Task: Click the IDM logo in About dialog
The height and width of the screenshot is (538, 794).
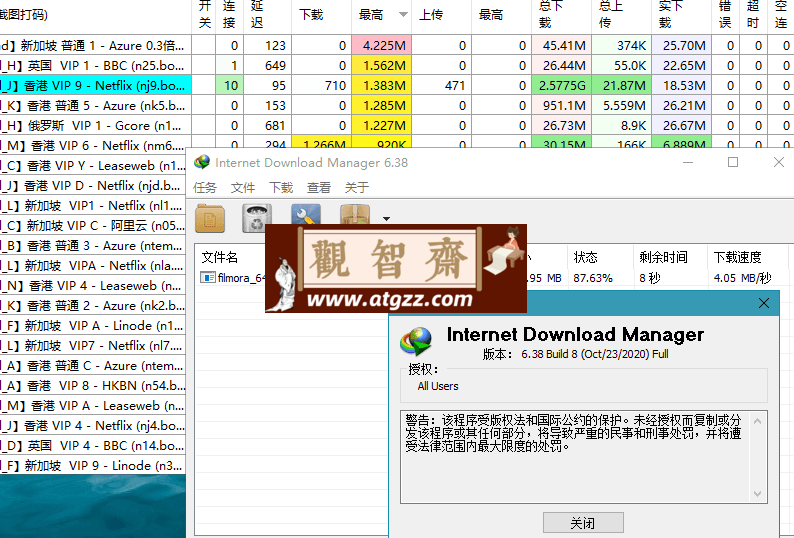Action: pos(416,340)
